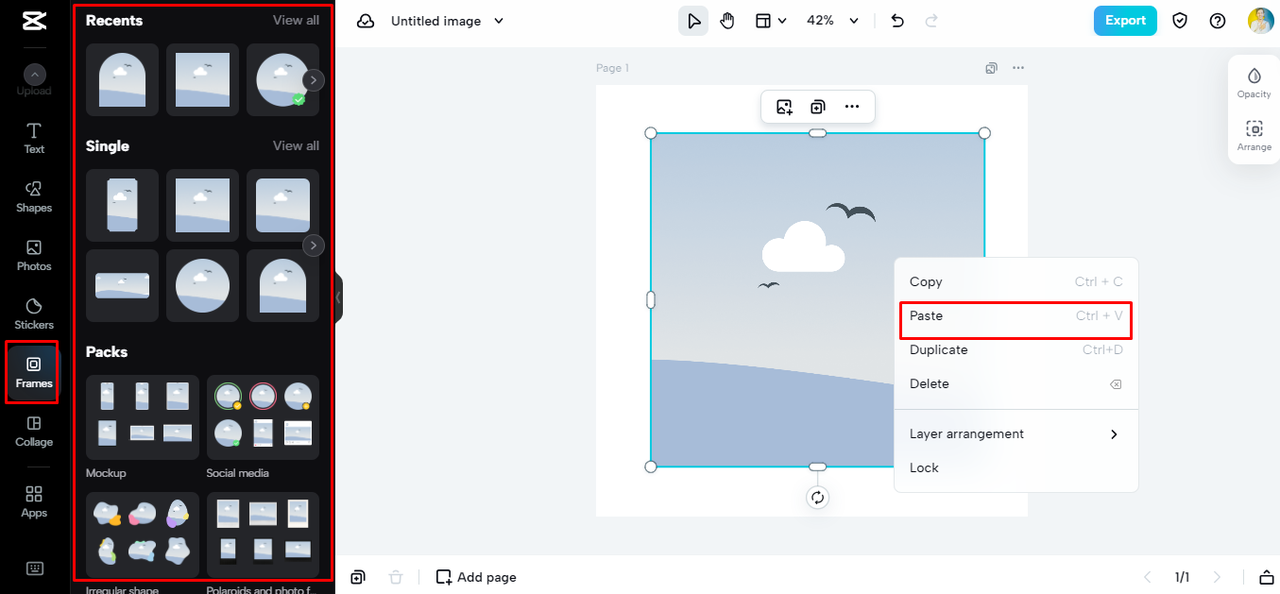1280x594 pixels.
Task: Open the Upload panel
Action: pyautogui.click(x=34, y=80)
